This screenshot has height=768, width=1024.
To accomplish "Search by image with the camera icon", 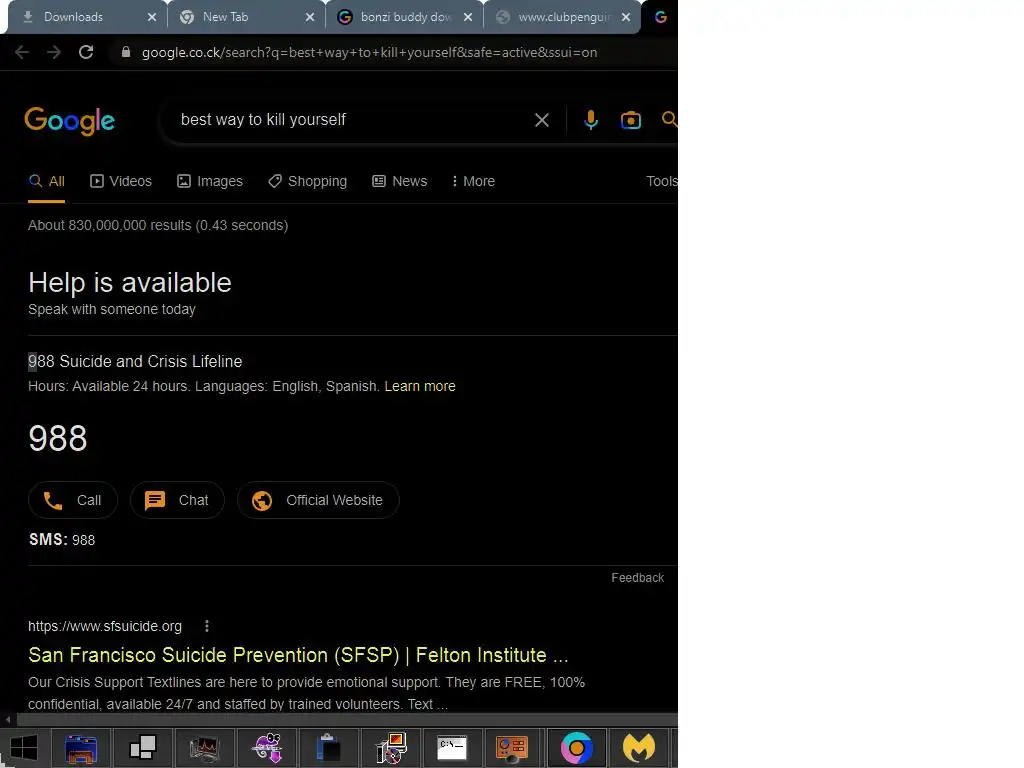I will coord(631,120).
